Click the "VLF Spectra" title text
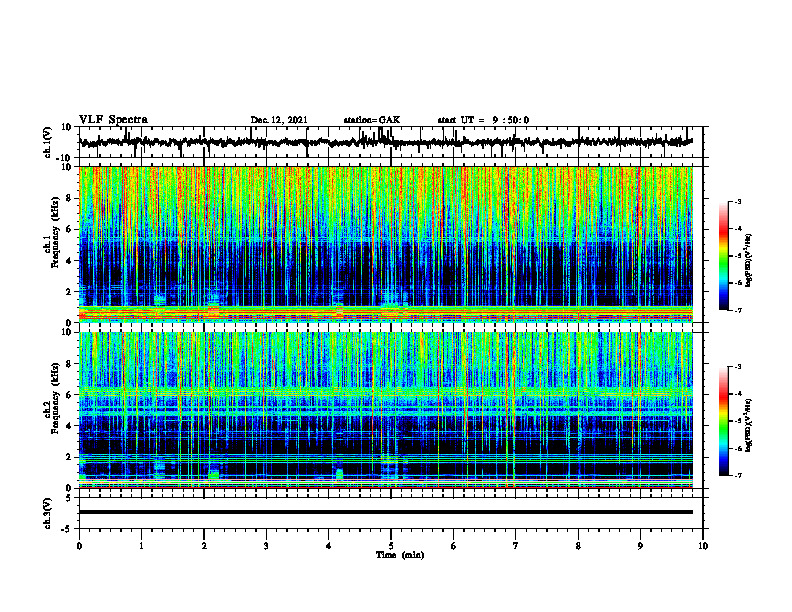Viewport: 792px width, 612px height. click(x=113, y=120)
